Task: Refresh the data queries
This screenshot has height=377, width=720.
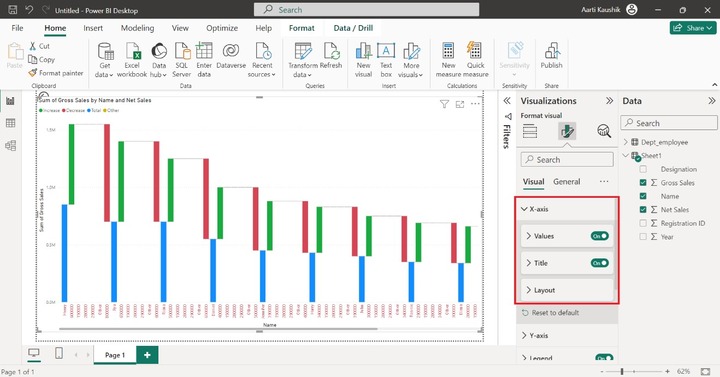Action: [331, 56]
